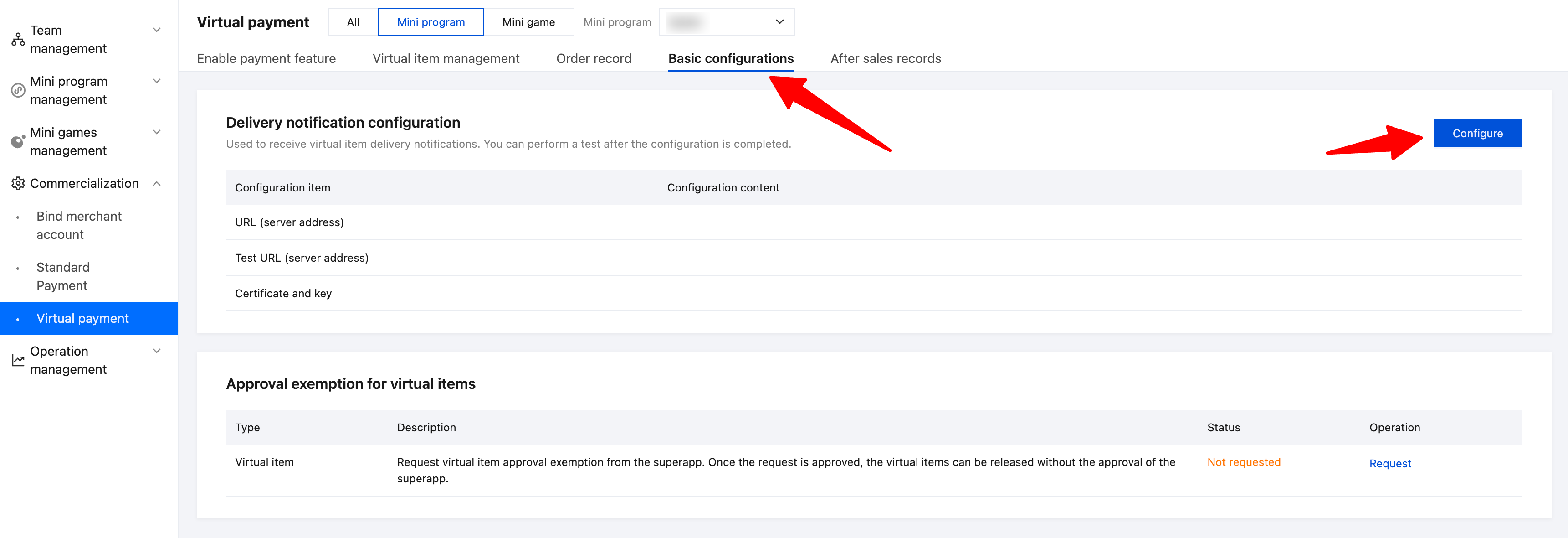Go to the After sales records tab
Image resolution: width=1568 pixels, height=538 pixels.
tap(885, 58)
